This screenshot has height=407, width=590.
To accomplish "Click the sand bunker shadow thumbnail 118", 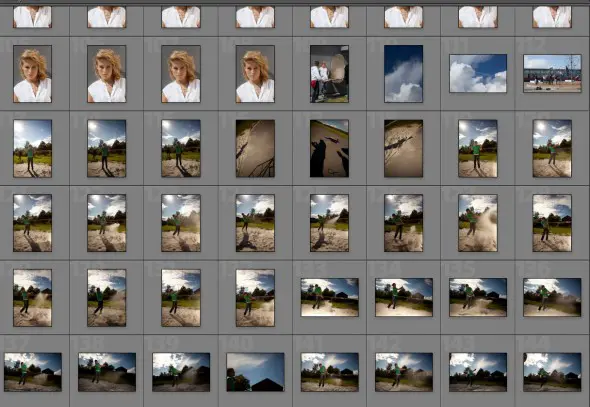I will tap(403, 148).
